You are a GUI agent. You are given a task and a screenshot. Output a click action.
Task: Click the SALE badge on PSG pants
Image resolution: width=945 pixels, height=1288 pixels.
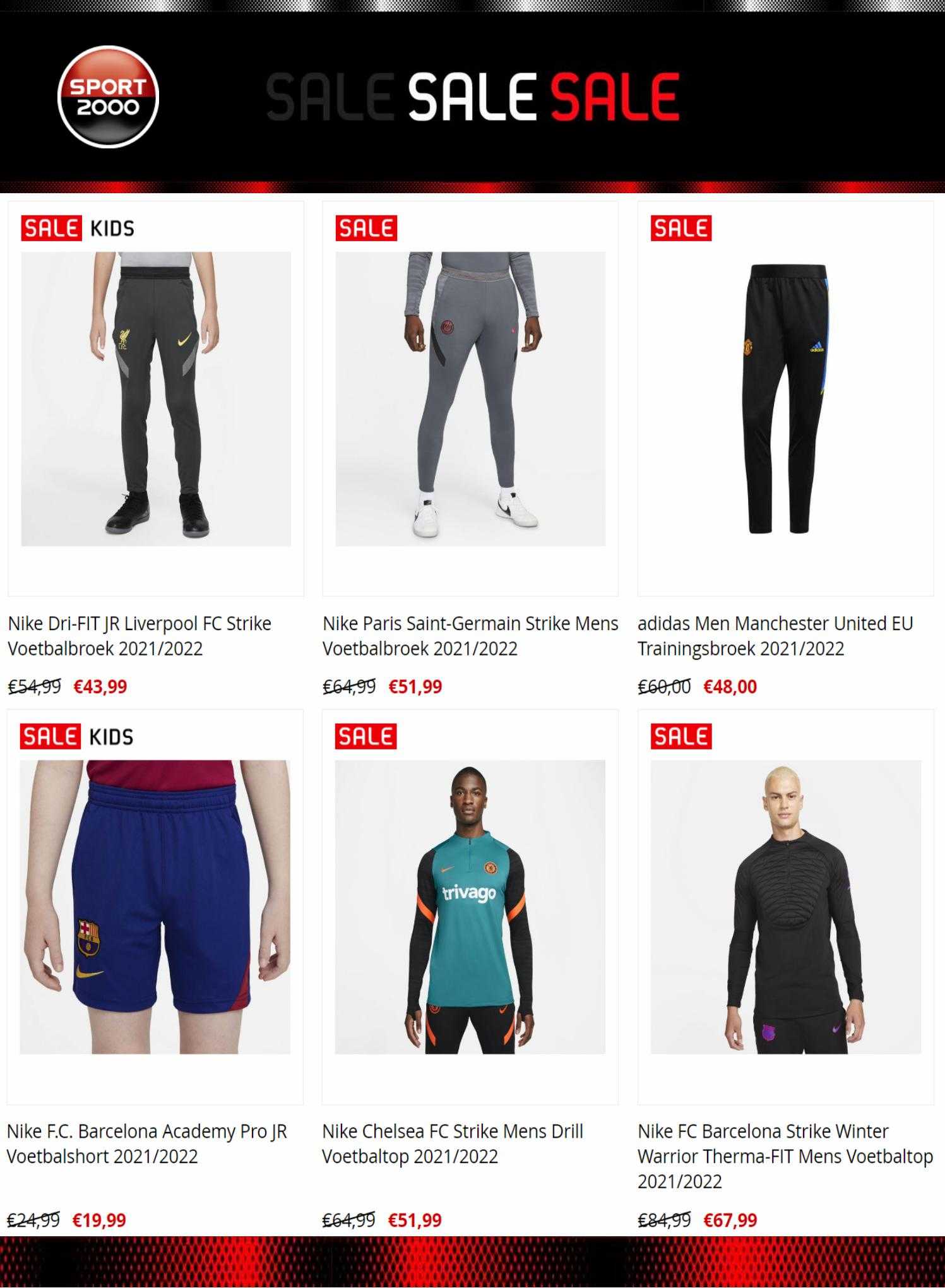366,228
